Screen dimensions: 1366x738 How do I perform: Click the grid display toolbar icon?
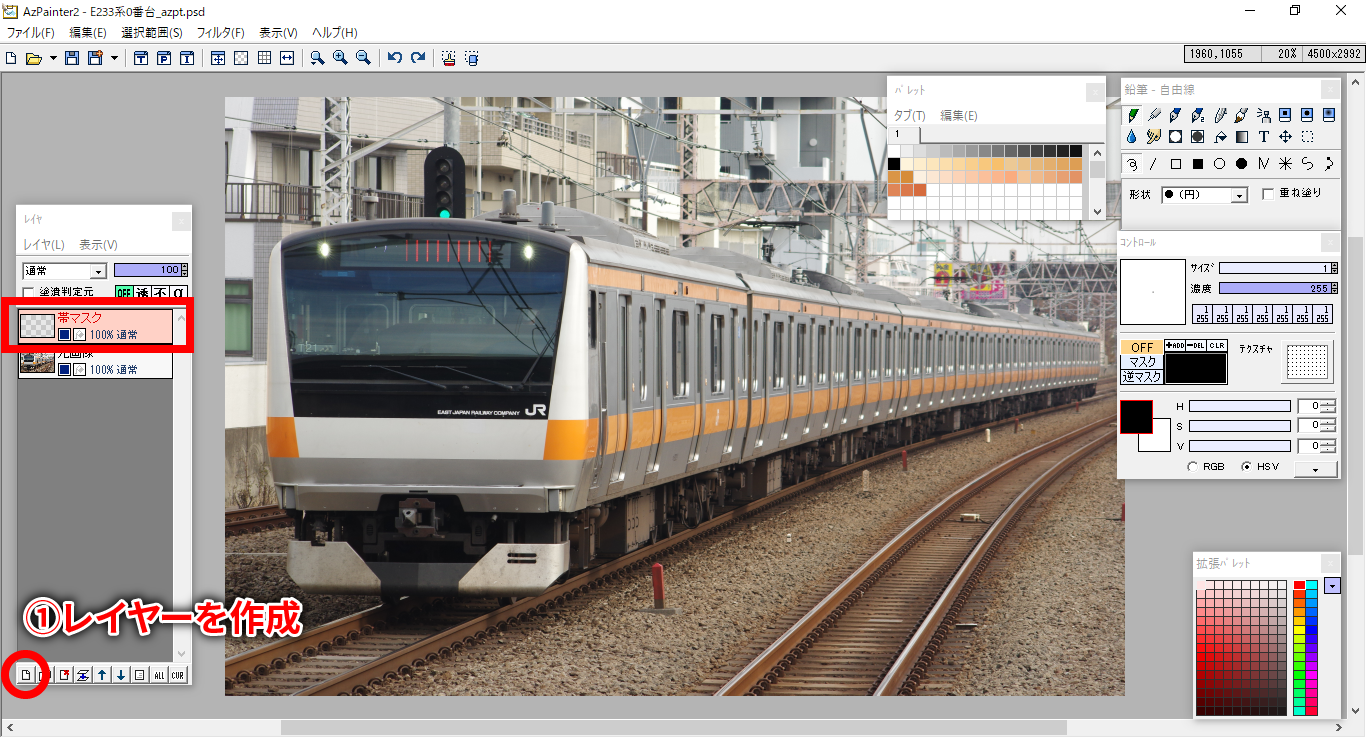264,59
